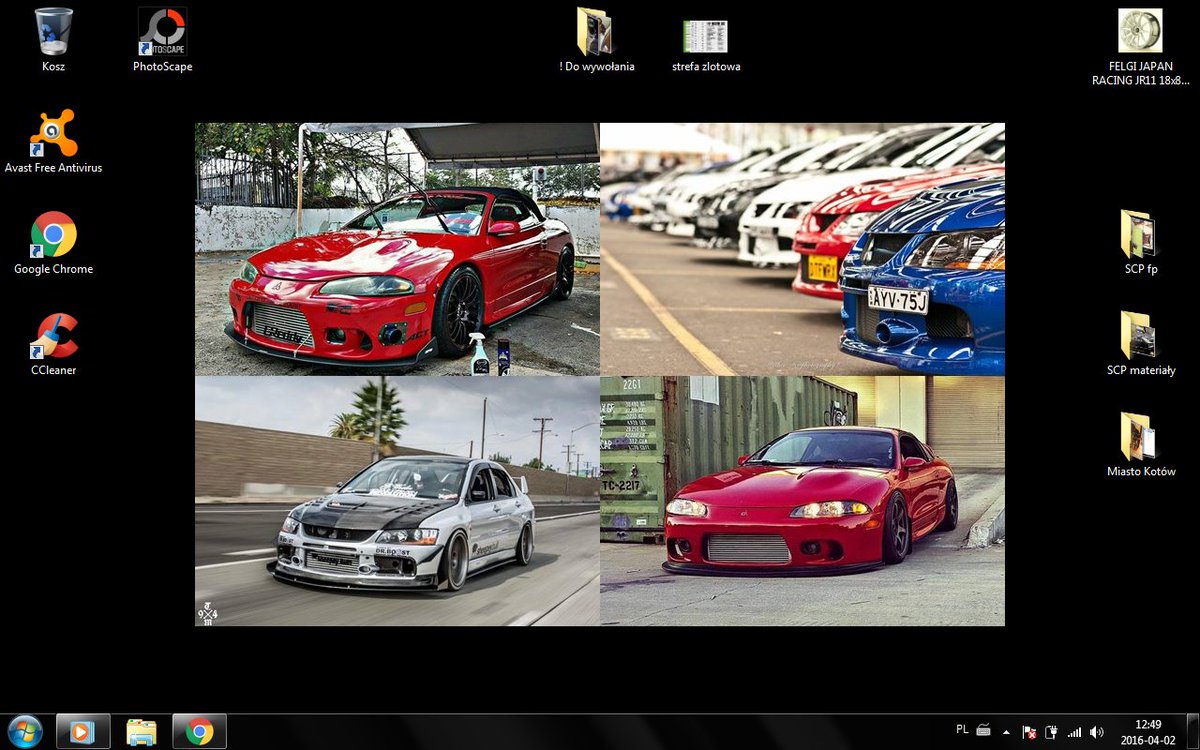Select the Avast Free Antivirus shortcut
The image size is (1200, 750).
click(x=53, y=141)
